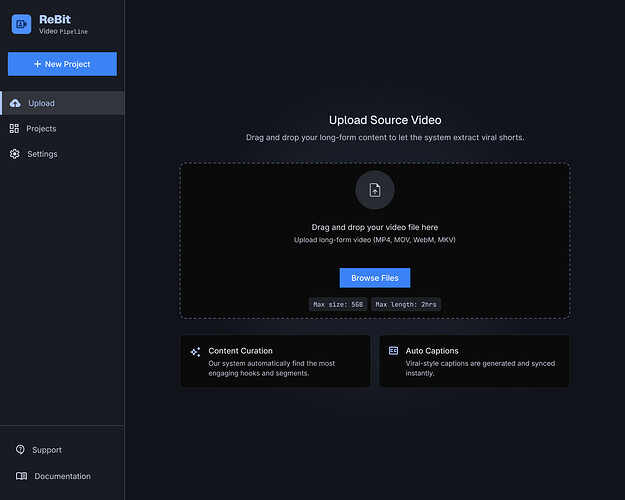Click the file upload icon in drop zone
Image resolution: width=625 pixels, height=500 pixels.
[x=375, y=190]
